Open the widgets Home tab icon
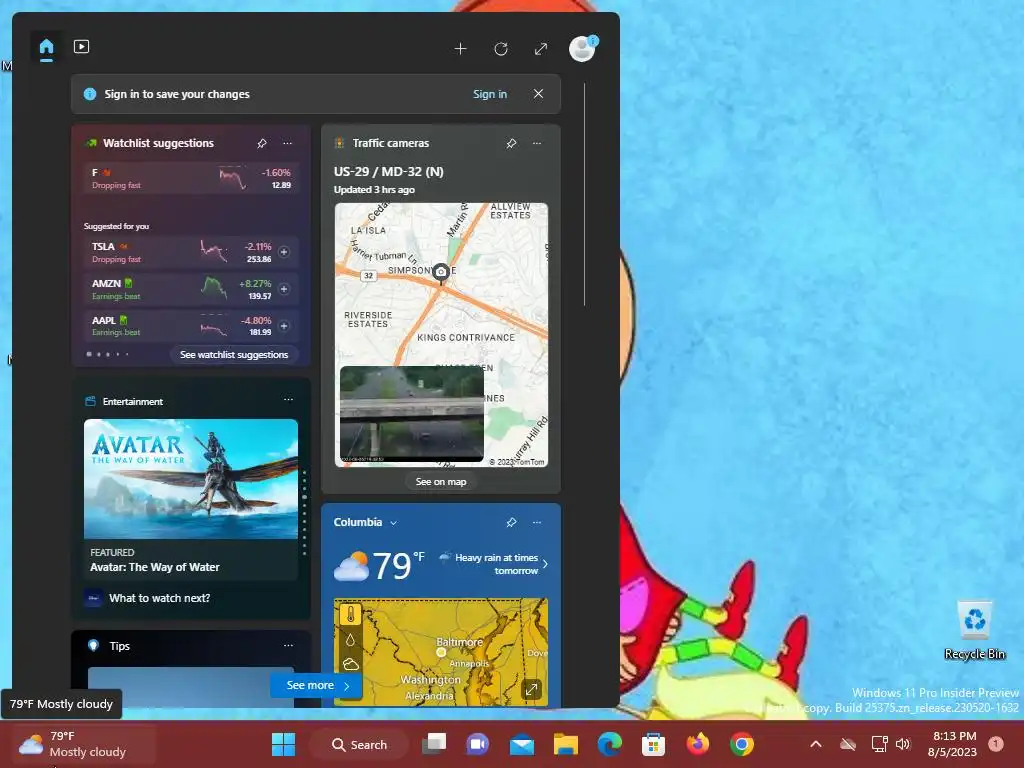 [46, 47]
